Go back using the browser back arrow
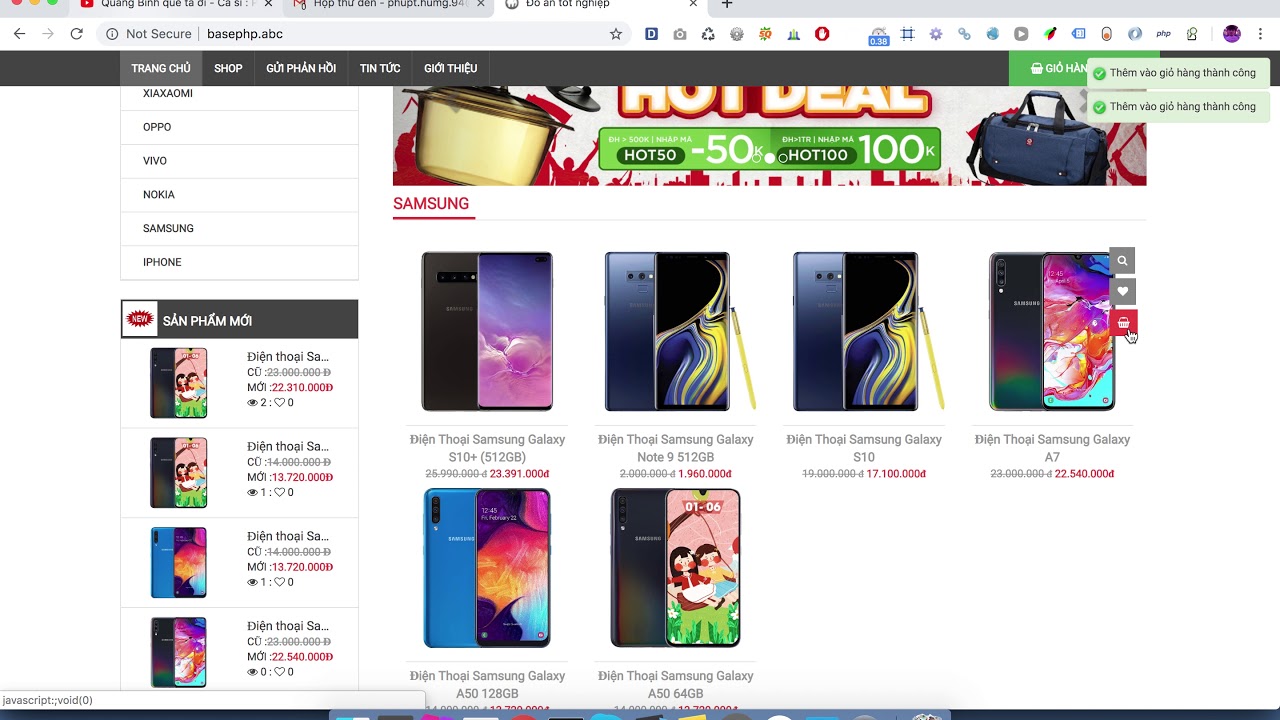Viewport: 1280px width, 720px height. (19, 34)
